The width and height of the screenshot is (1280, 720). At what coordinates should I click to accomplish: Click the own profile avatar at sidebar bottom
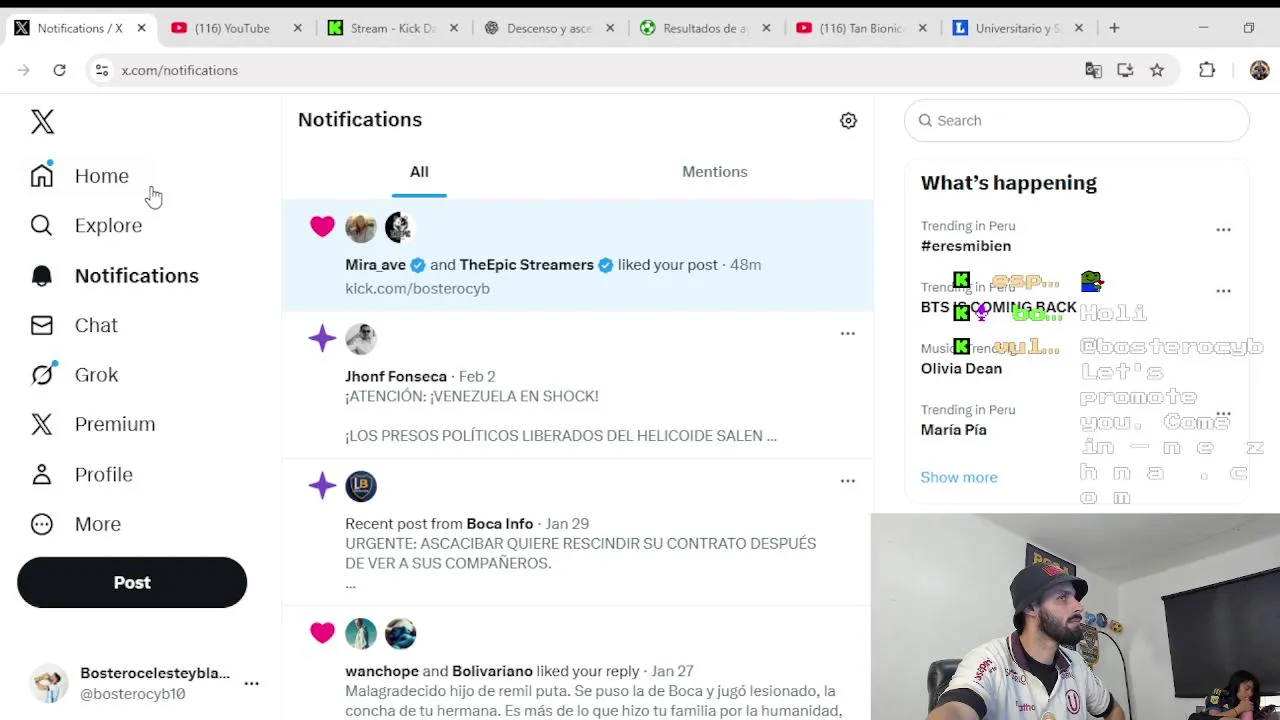pyautogui.click(x=49, y=683)
